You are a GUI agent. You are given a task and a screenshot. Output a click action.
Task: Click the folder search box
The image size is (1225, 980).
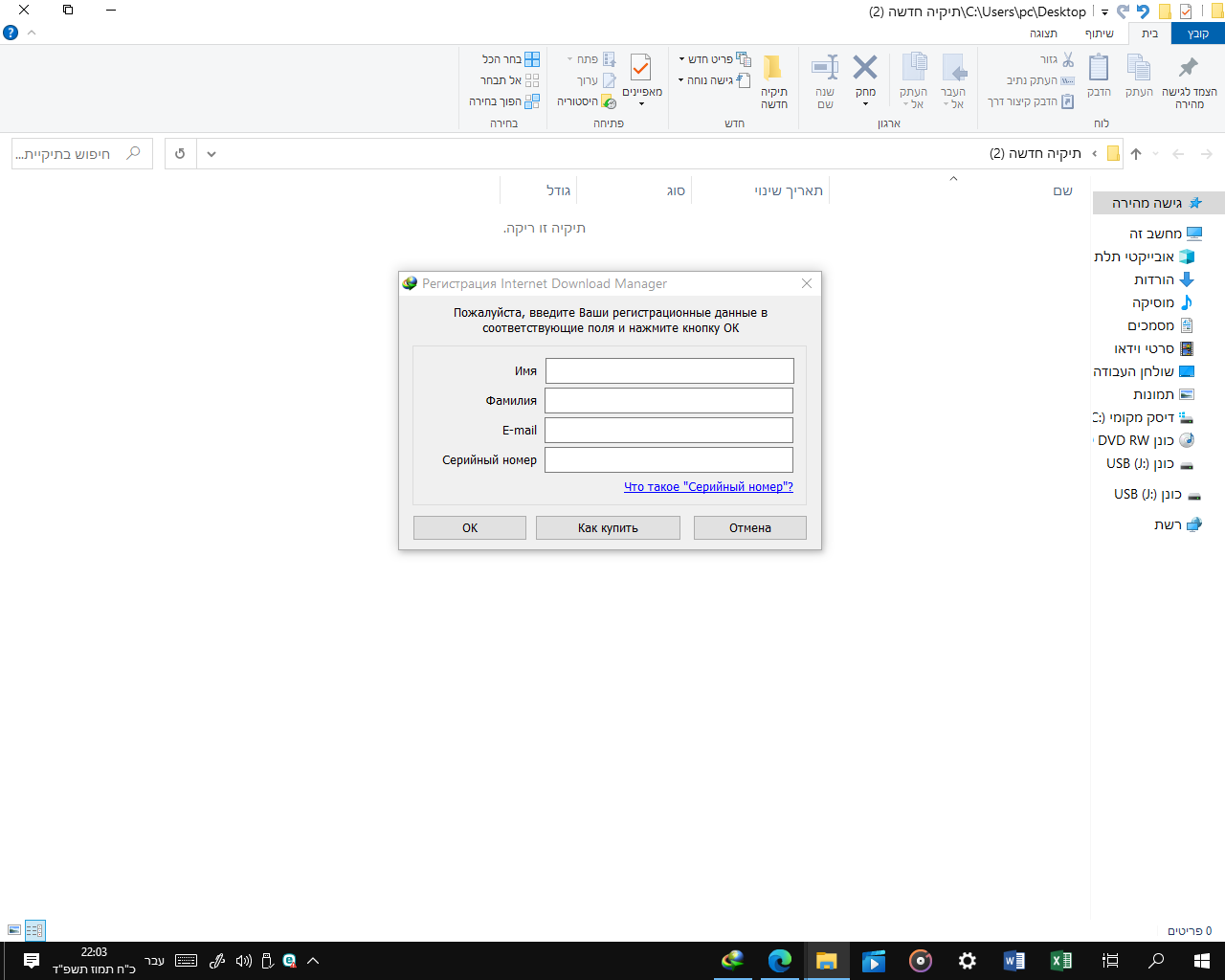point(82,154)
